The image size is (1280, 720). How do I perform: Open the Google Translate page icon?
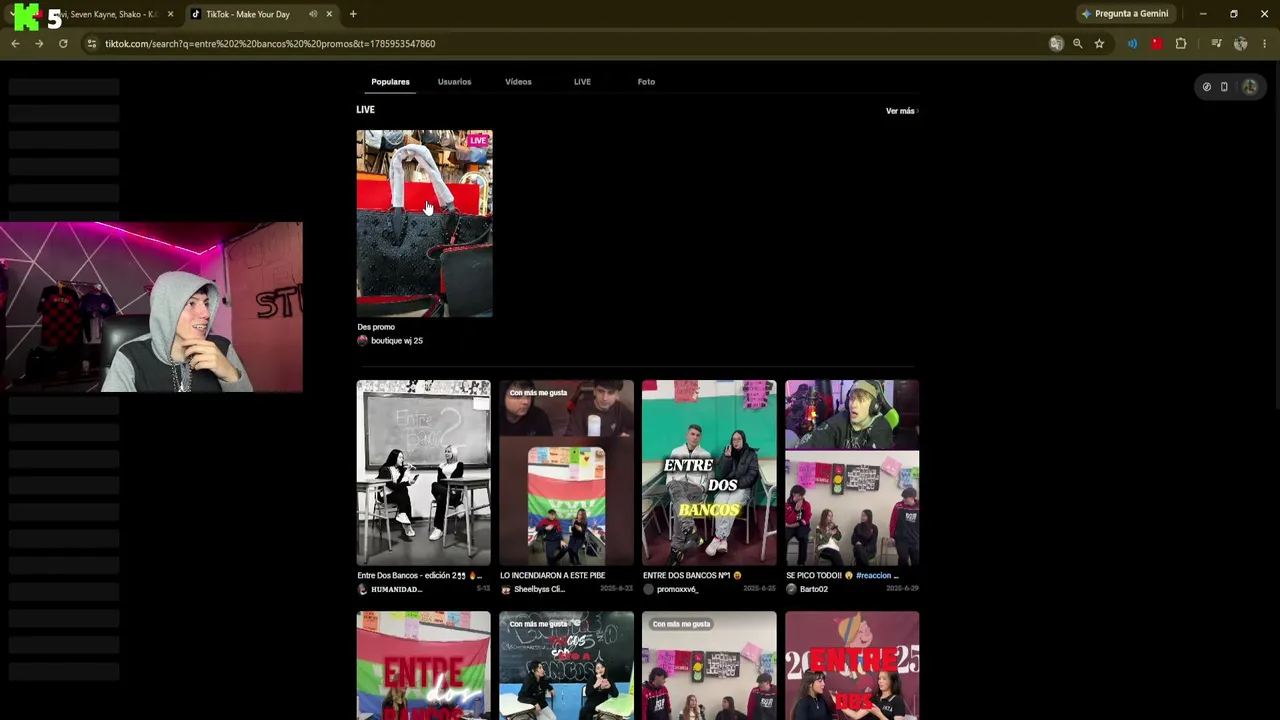tap(1056, 44)
